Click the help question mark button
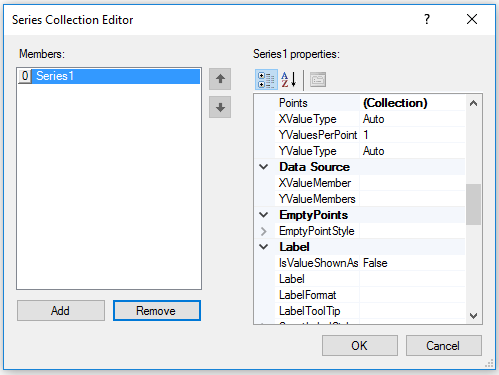 427,19
